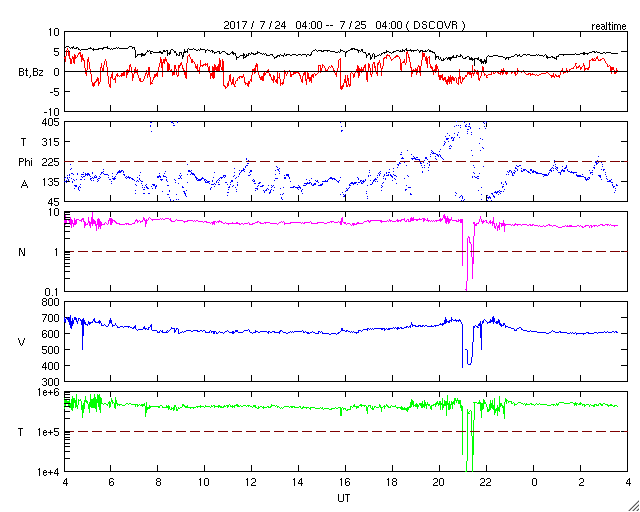The height and width of the screenshot is (512, 640).
Task: Select the "1e+6" temperature tick
Action: tap(50, 392)
